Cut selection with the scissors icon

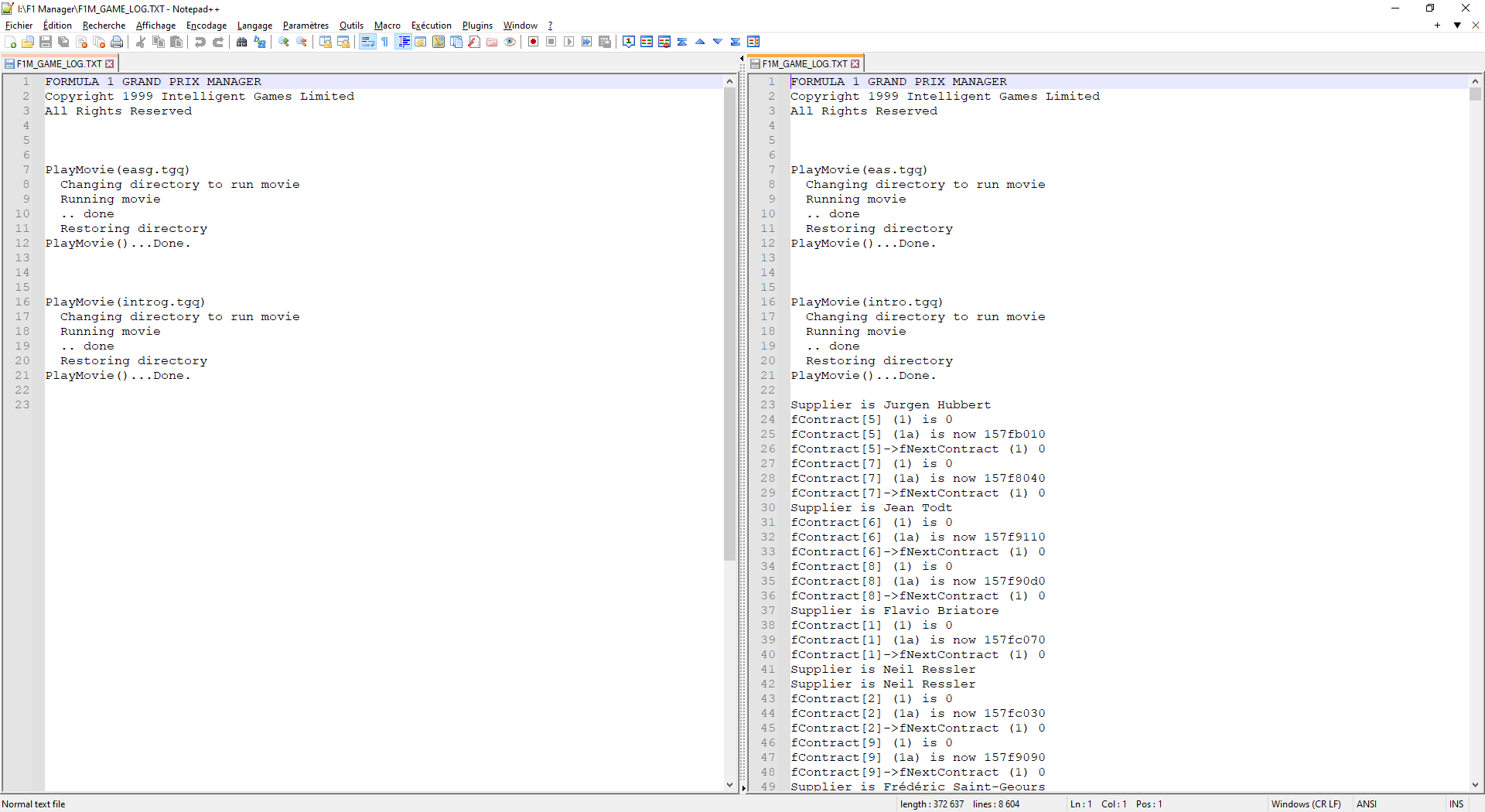click(141, 42)
